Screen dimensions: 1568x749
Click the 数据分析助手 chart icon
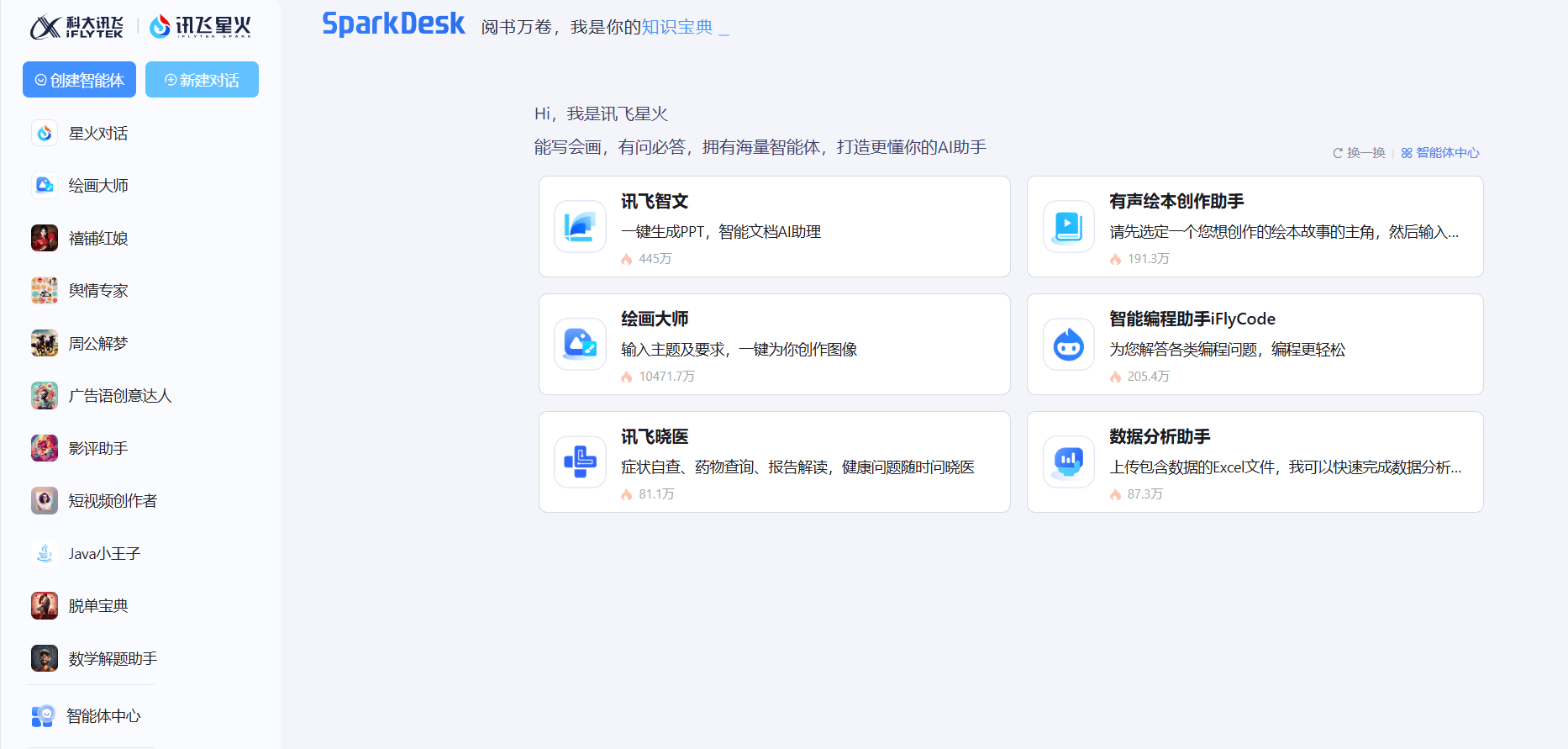(1068, 462)
